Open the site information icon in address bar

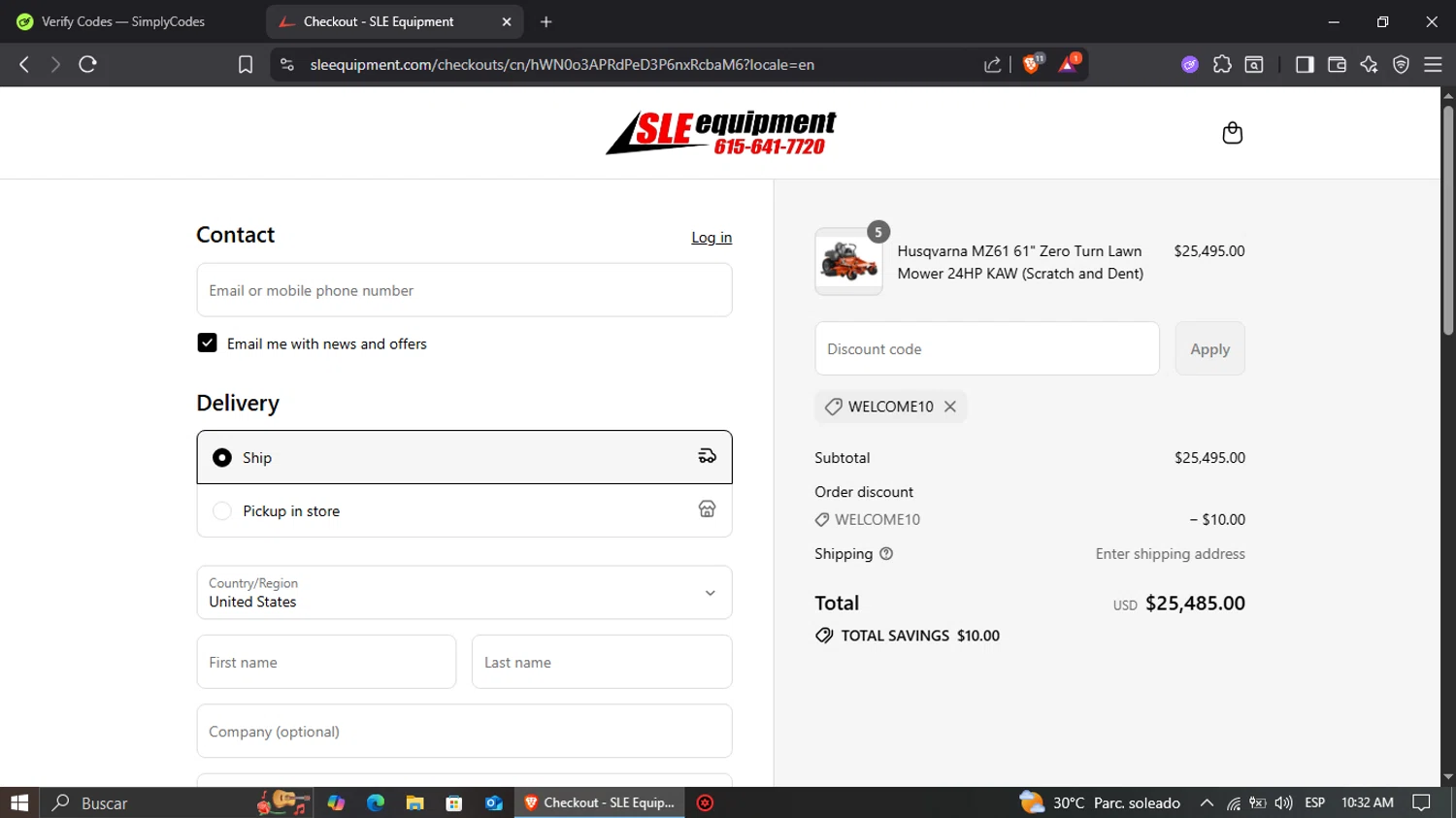(x=286, y=64)
